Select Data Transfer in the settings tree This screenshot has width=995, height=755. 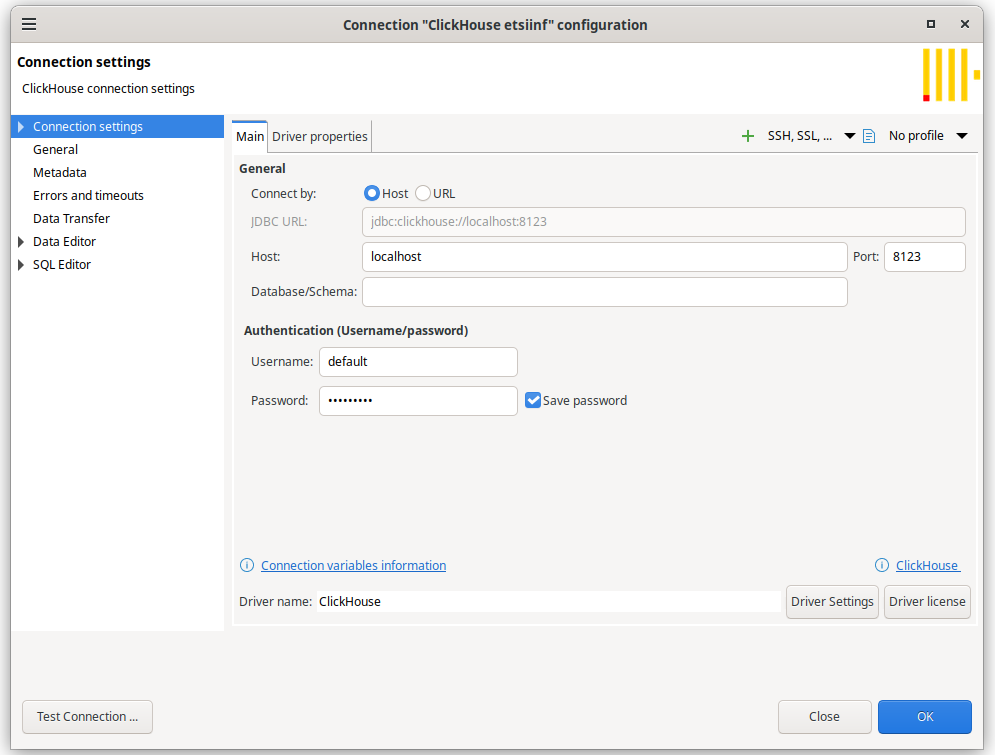[x=71, y=218]
